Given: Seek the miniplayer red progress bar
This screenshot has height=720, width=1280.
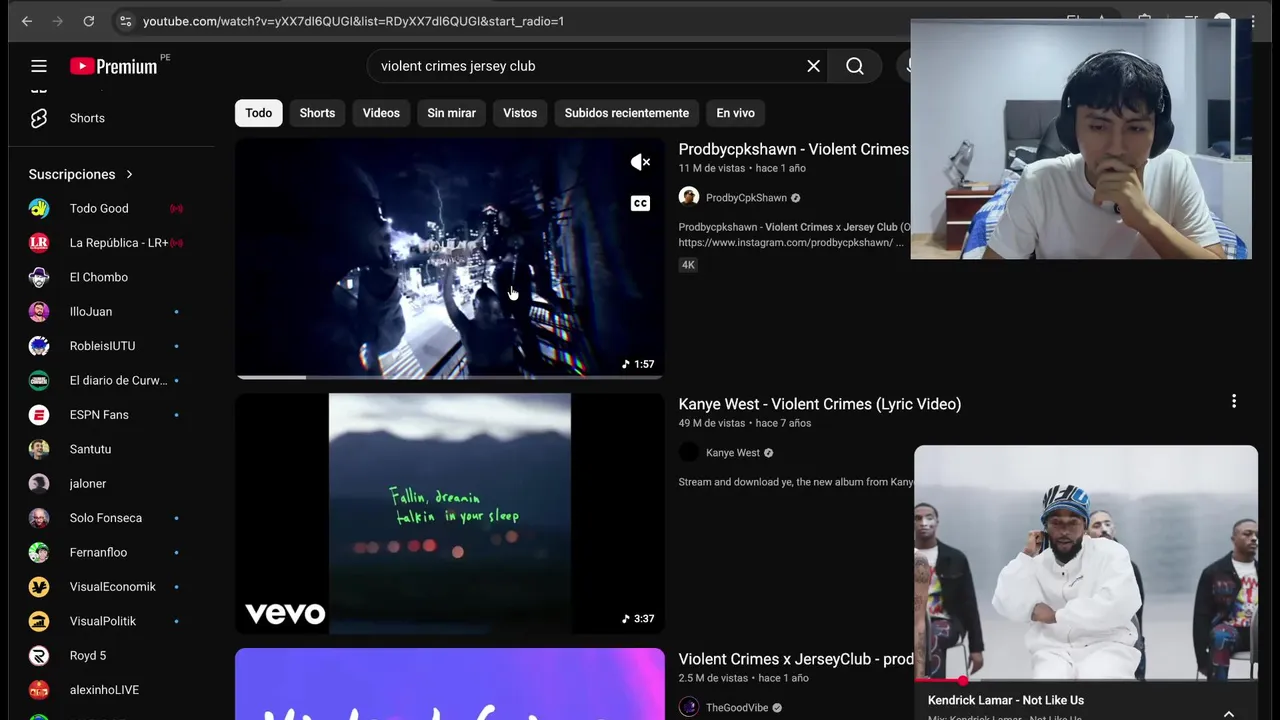Looking at the screenshot, I should coord(1086,680).
